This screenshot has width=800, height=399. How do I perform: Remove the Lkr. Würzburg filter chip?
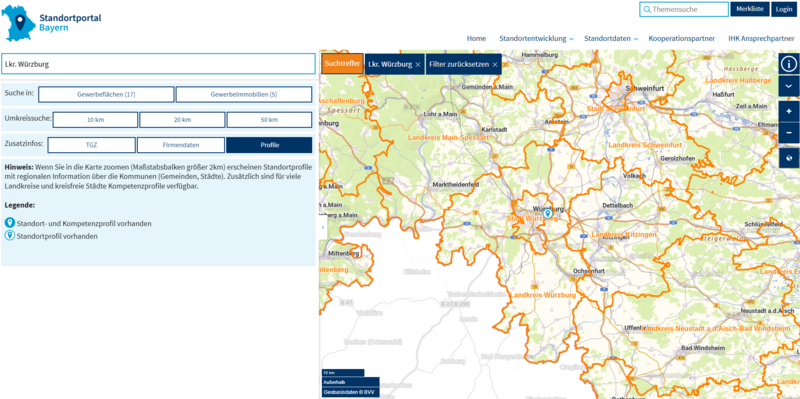point(418,65)
